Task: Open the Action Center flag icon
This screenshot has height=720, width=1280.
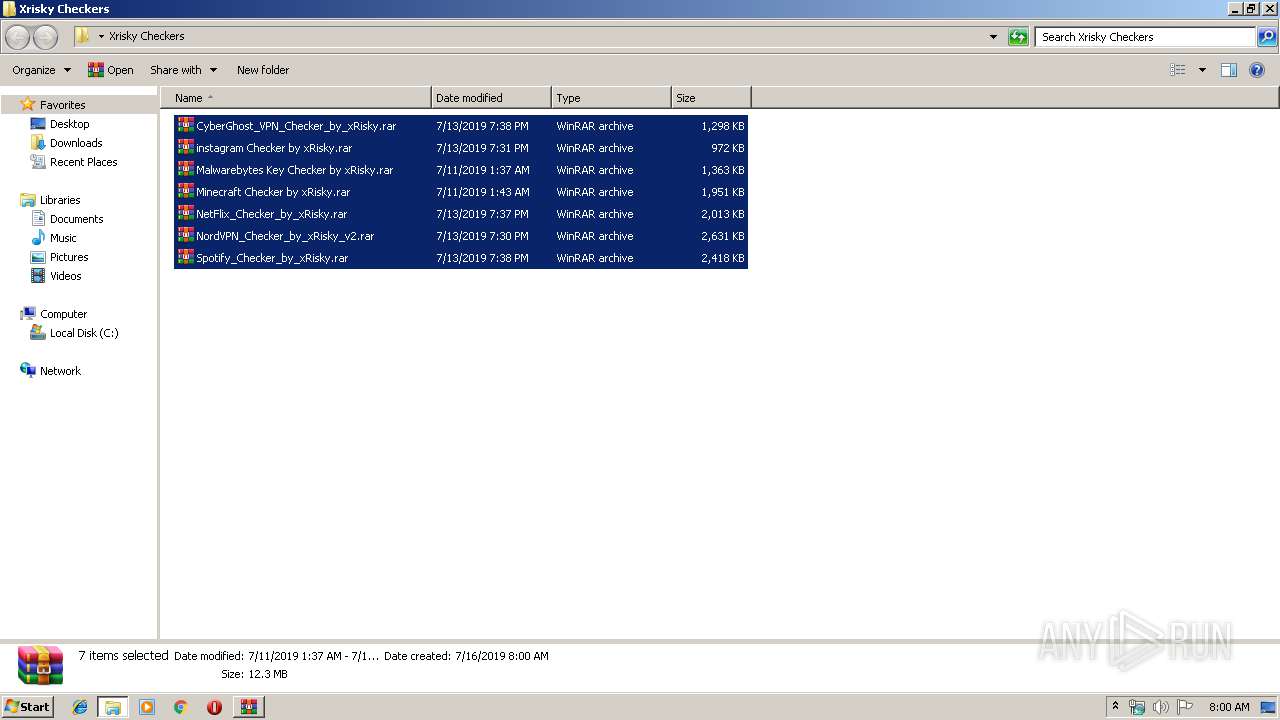Action: coord(1185,707)
